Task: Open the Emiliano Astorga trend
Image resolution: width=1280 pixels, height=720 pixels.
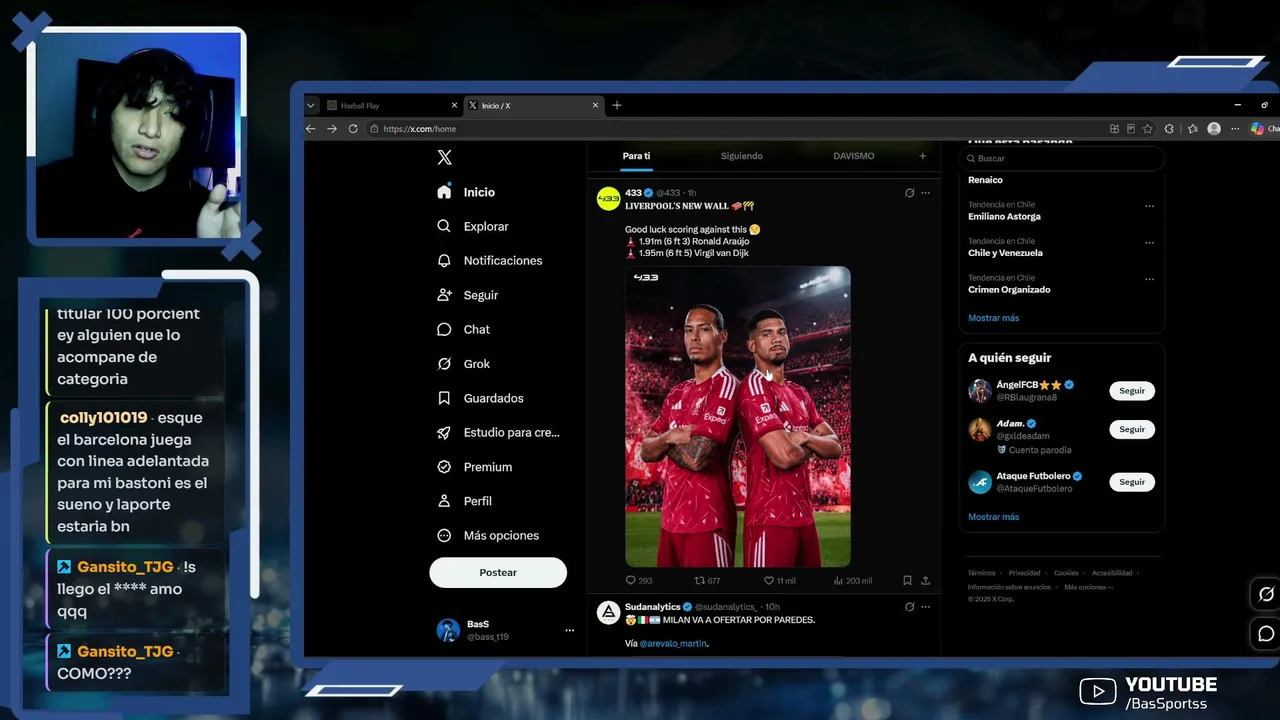Action: coord(1004,217)
